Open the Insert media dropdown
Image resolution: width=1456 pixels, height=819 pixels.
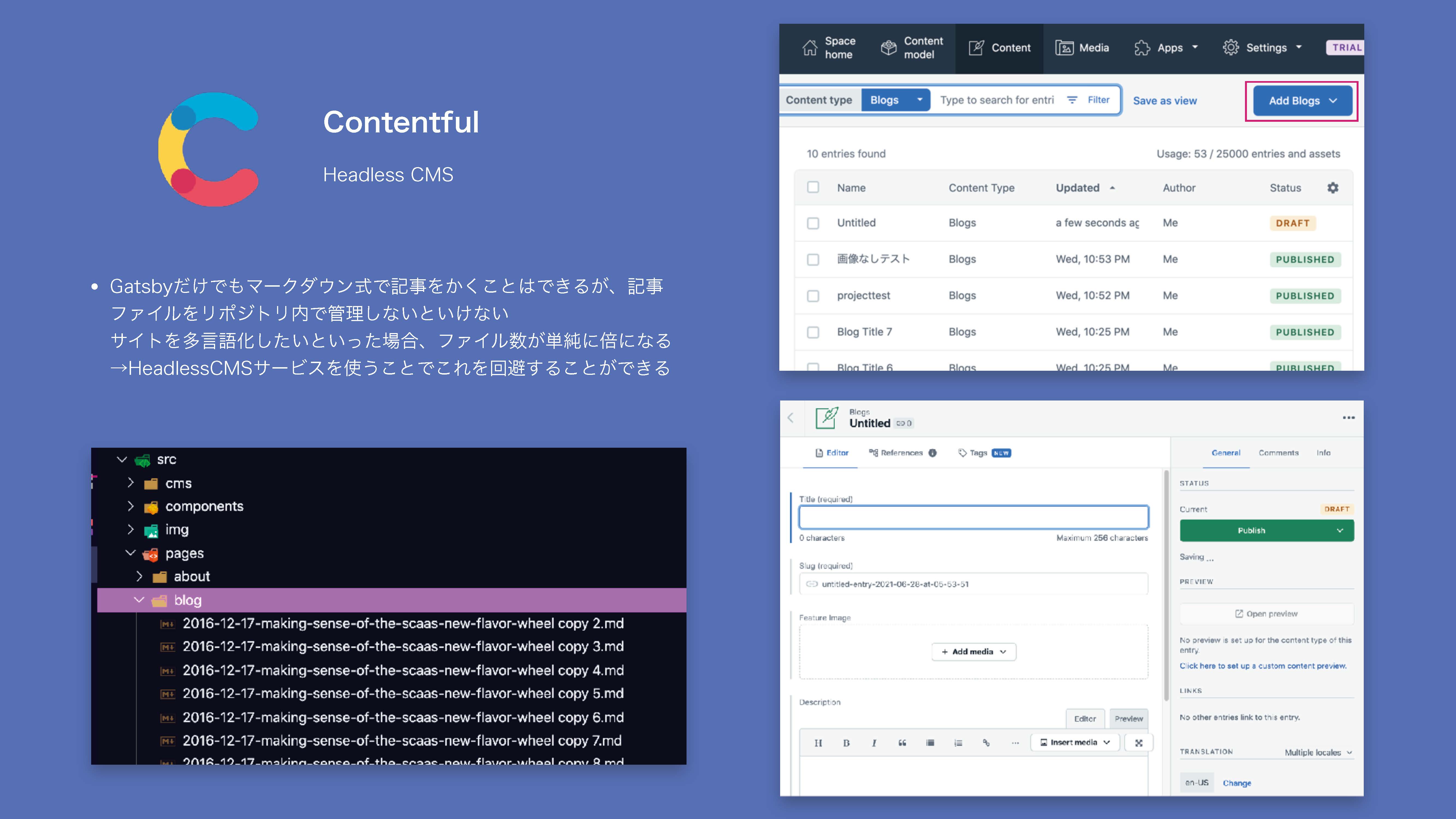[1075, 743]
